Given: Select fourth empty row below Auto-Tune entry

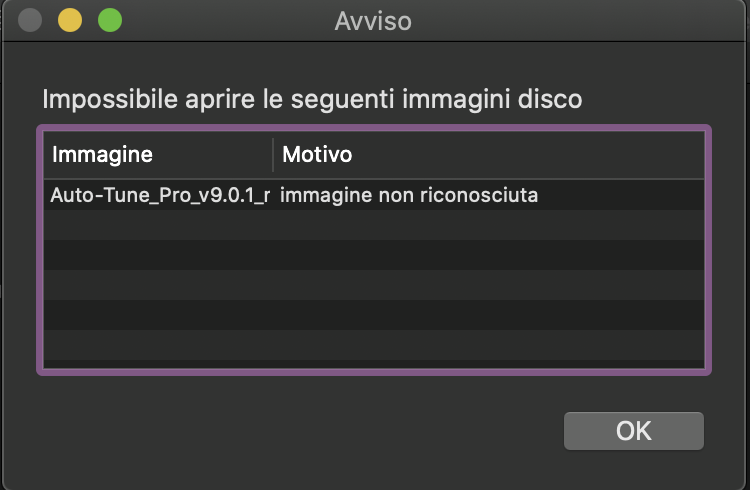Looking at the screenshot, I should pyautogui.click(x=374, y=315).
